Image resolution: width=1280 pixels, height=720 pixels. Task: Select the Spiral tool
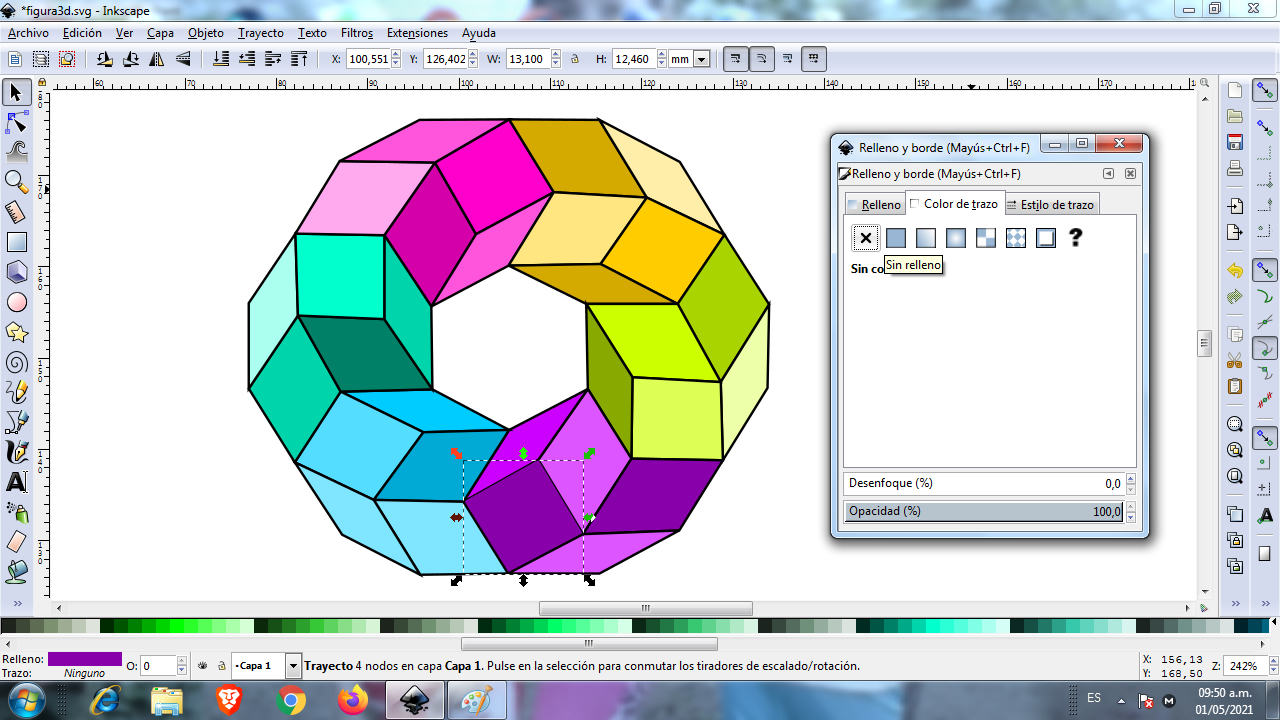(16, 362)
